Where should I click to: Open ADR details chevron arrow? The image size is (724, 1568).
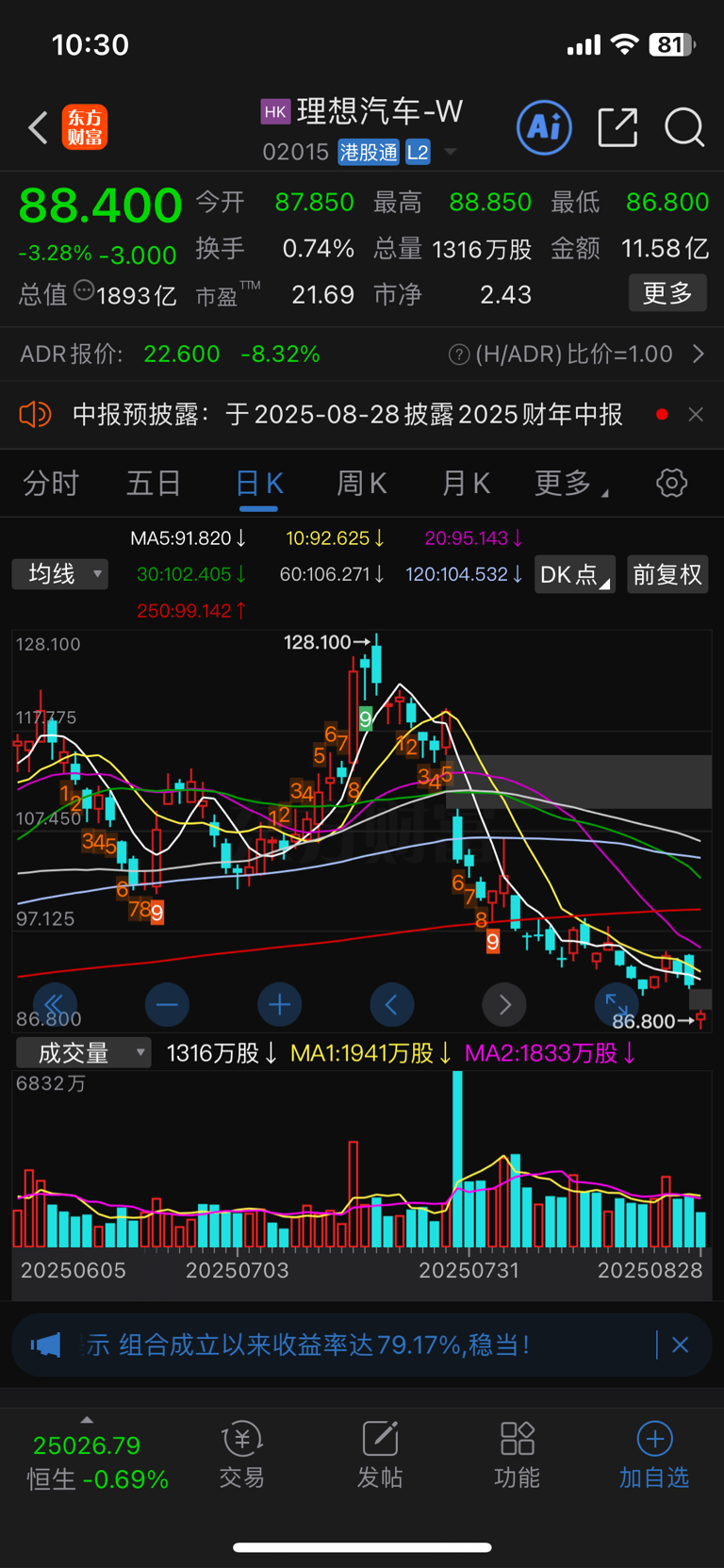(699, 354)
